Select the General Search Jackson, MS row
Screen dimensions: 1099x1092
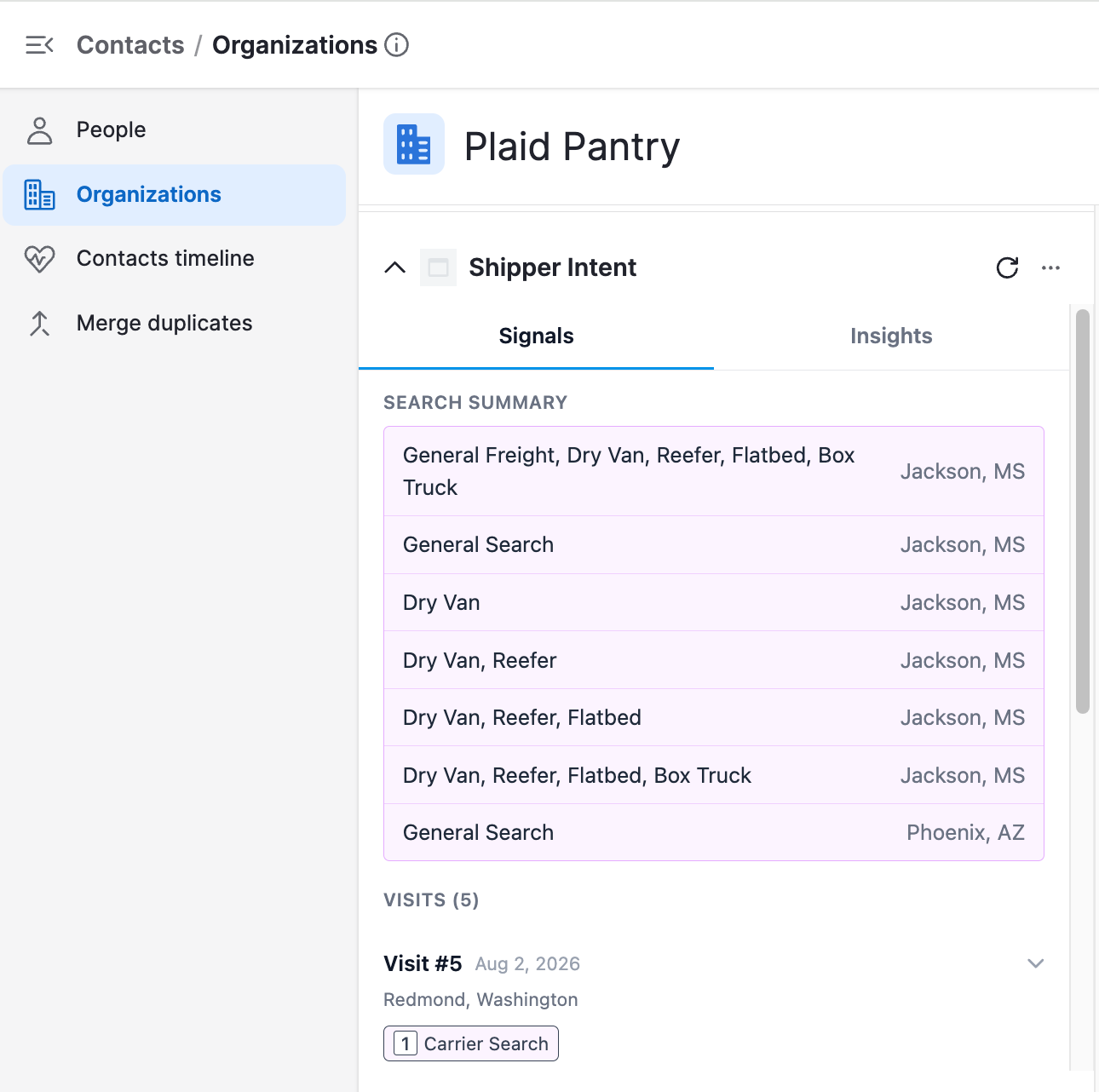[x=714, y=545]
